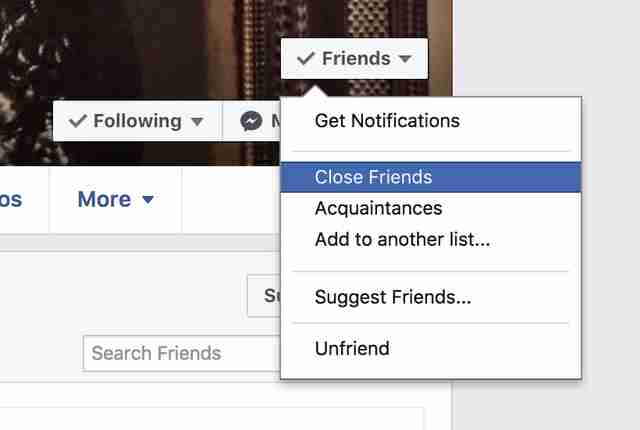640x430 pixels.
Task: Click the checkmark icon beside Following
Action: (x=77, y=121)
